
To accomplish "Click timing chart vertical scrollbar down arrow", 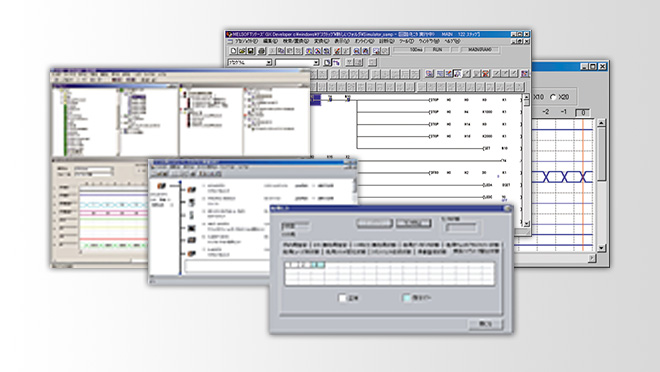I will [601, 248].
